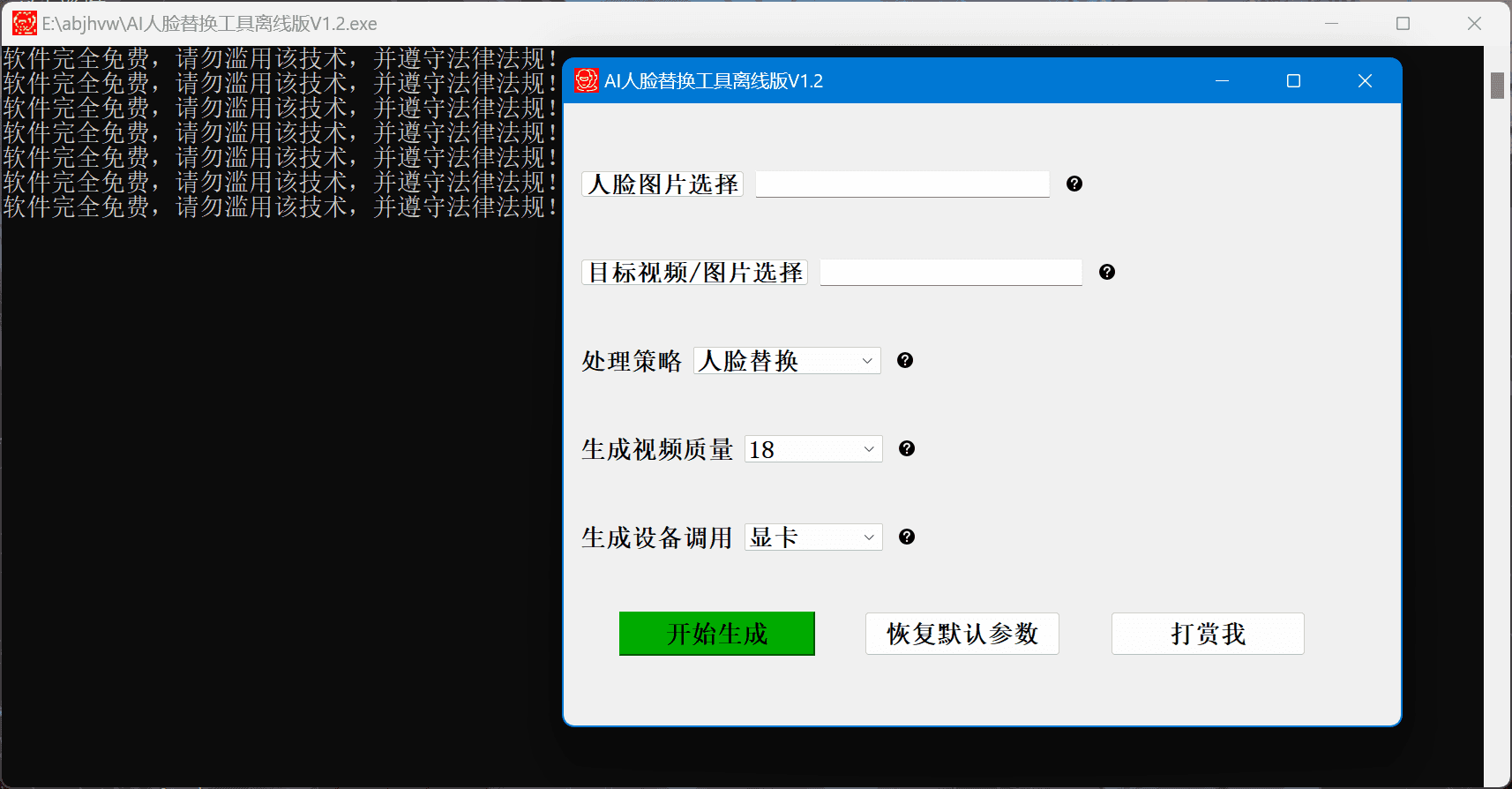Click help icon next to 生成视频质量 dropdown

pos(907,448)
